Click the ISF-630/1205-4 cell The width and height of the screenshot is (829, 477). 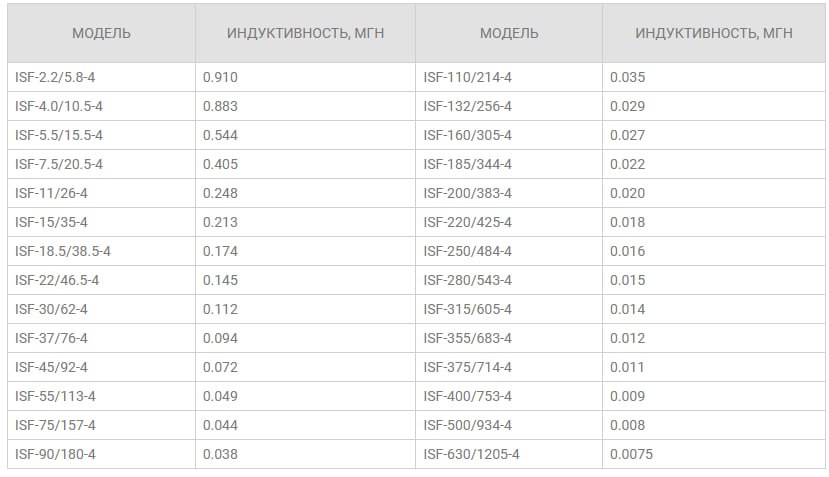pyautogui.click(x=509, y=454)
